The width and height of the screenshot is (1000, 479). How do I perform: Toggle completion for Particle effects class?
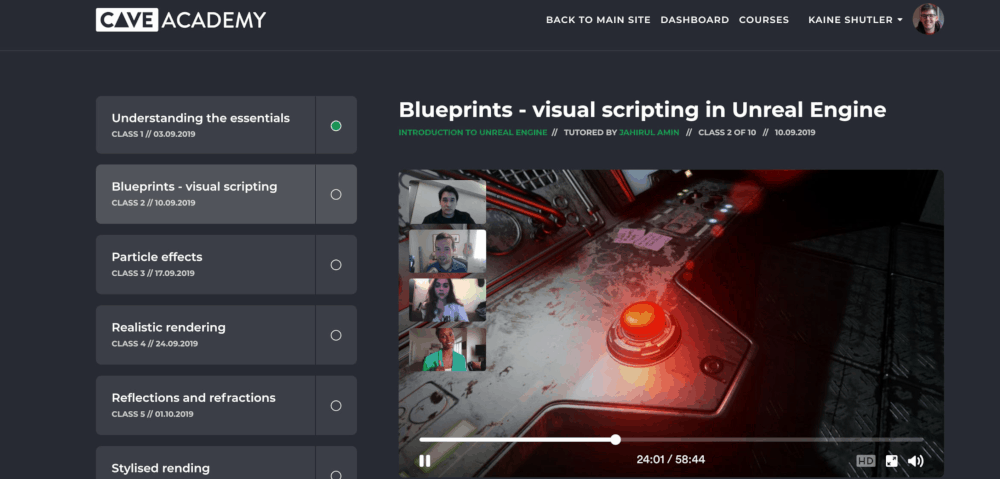[336, 265]
